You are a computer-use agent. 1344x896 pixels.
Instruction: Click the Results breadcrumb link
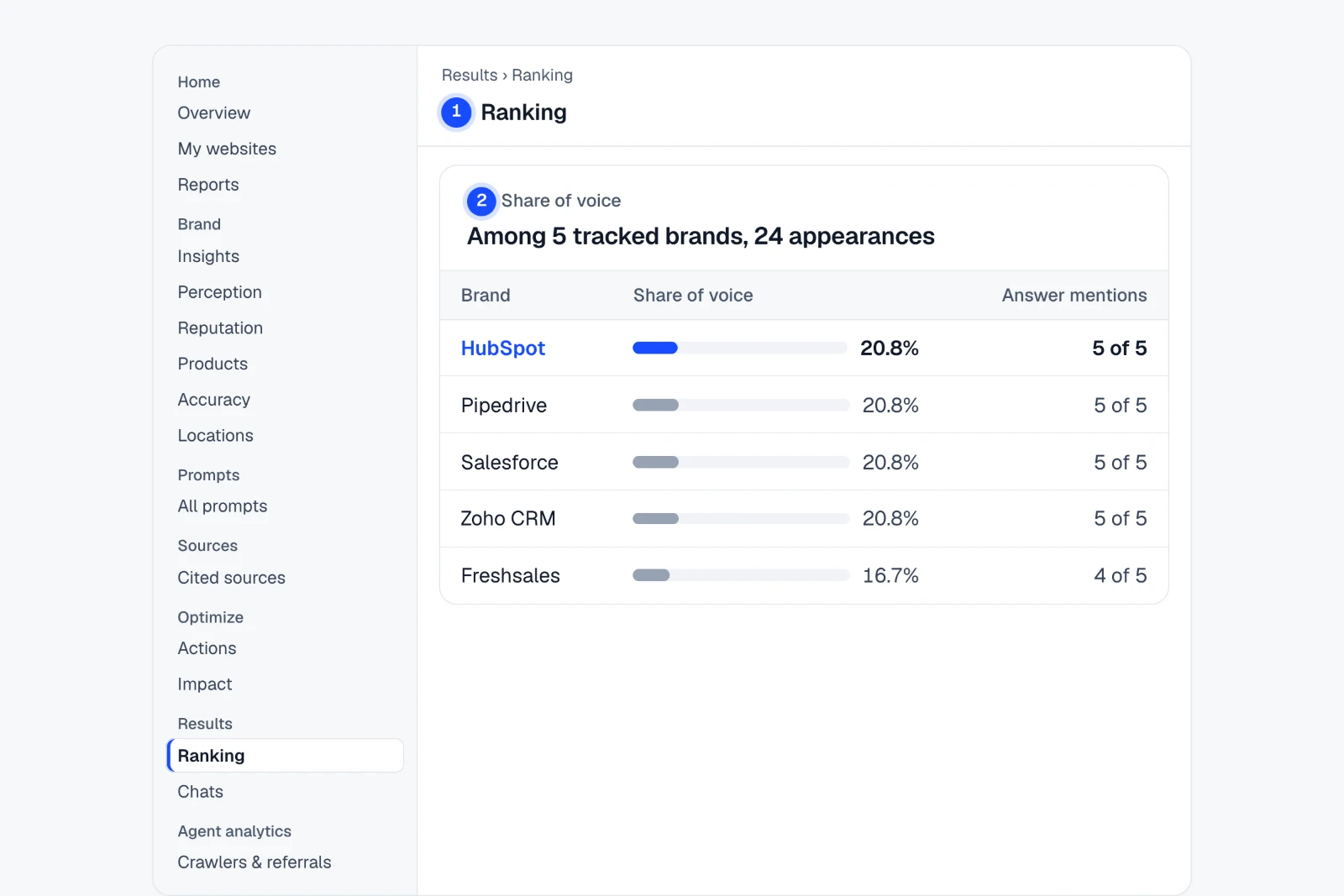pos(470,75)
